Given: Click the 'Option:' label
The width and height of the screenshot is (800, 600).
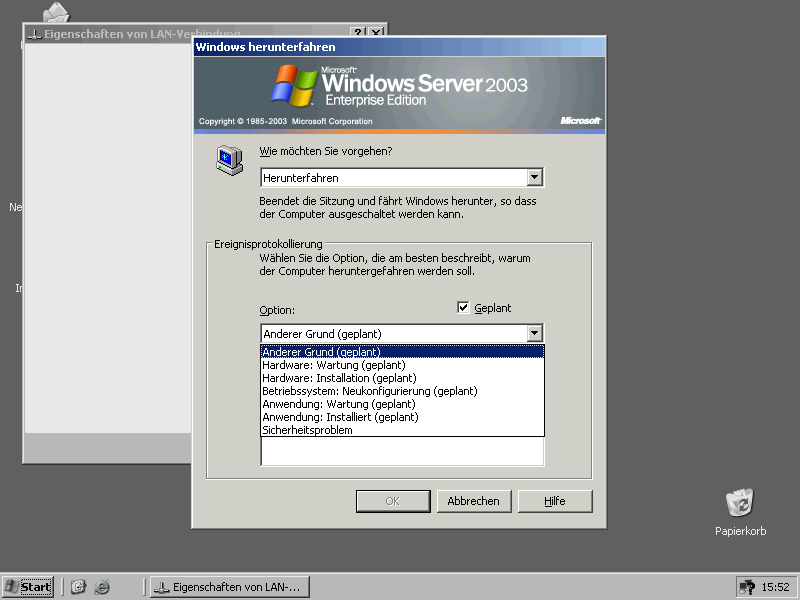Looking at the screenshot, I should 277,310.
